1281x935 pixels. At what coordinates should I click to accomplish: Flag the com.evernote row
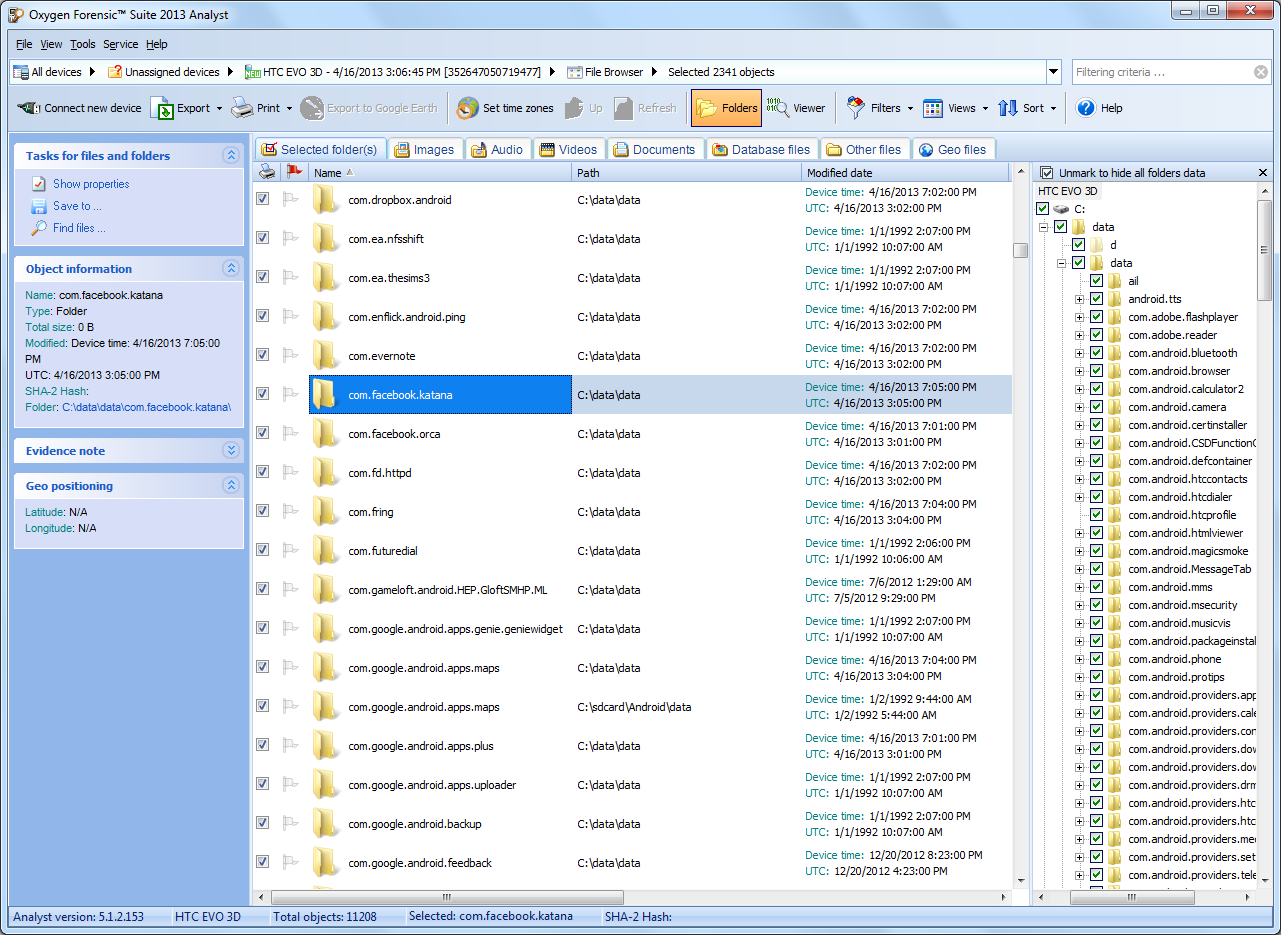pos(291,355)
